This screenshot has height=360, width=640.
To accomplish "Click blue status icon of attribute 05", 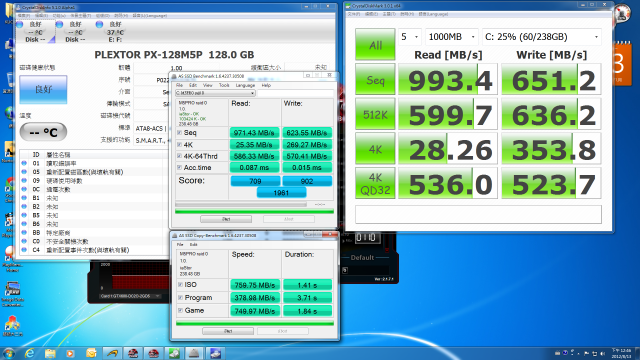I will [24, 172].
